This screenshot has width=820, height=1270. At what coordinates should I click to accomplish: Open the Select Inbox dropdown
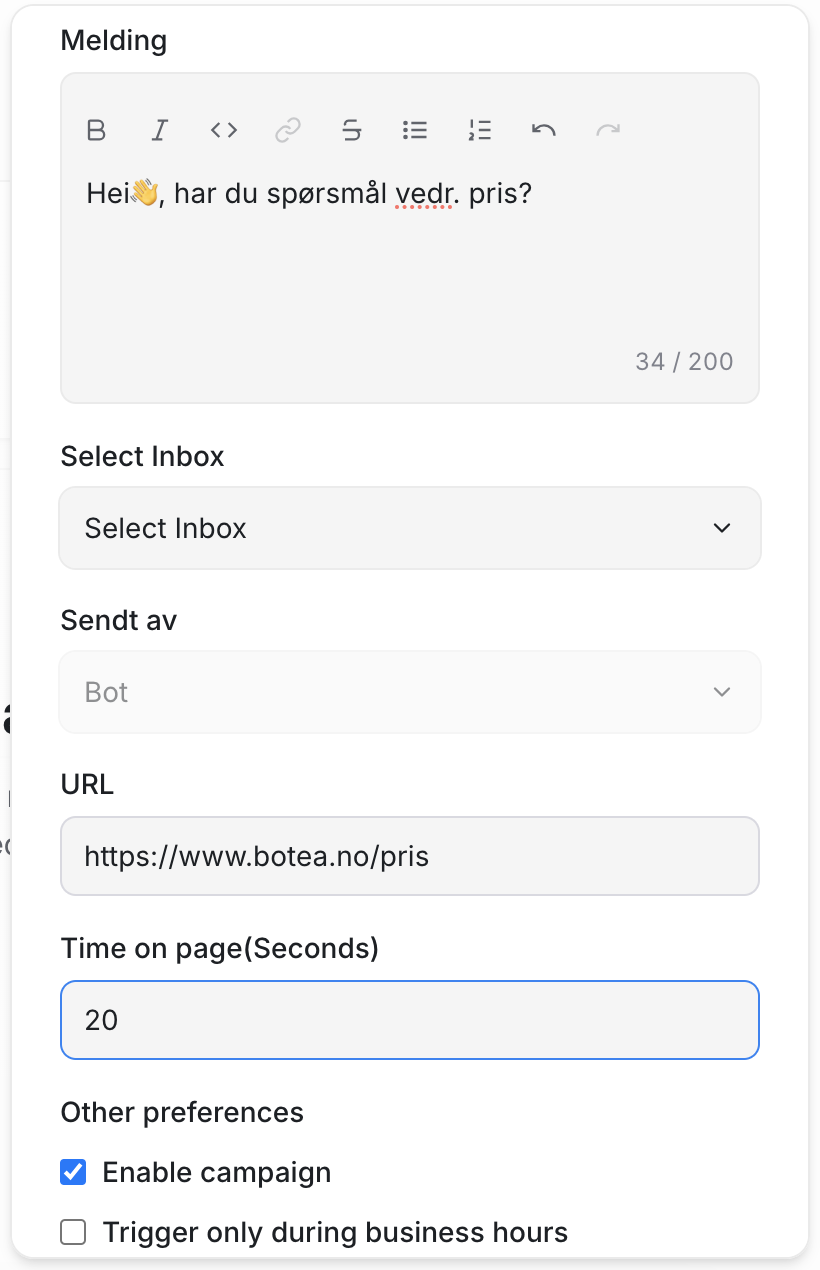pyautogui.click(x=410, y=528)
